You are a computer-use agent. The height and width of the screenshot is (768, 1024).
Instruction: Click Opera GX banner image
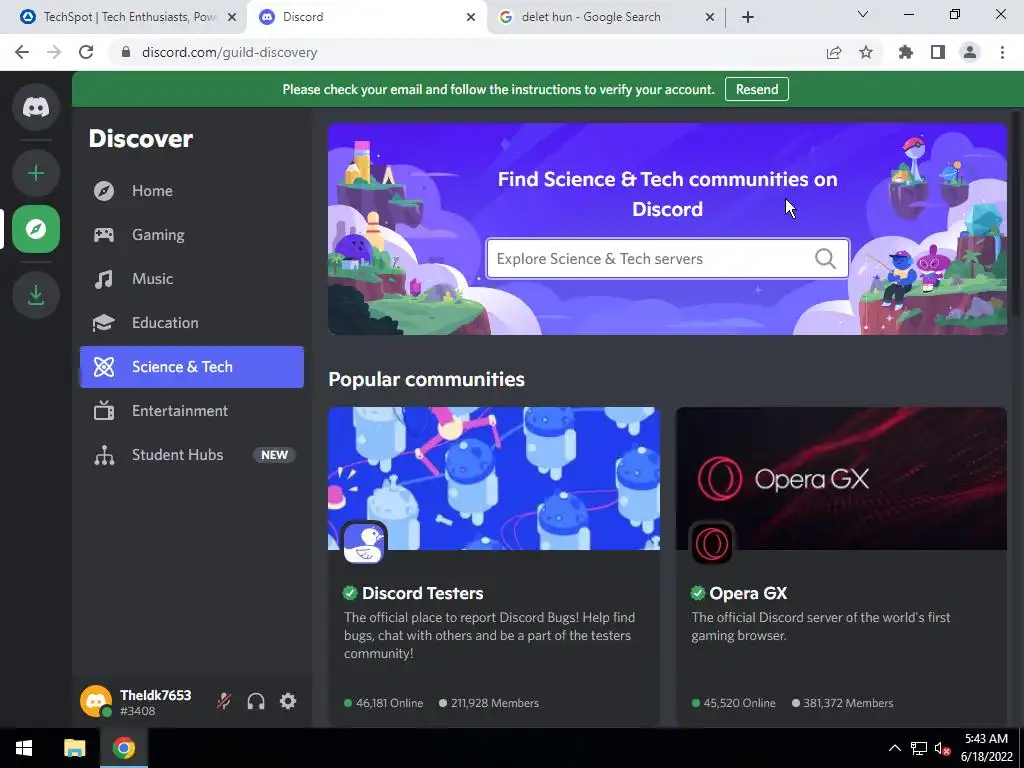(x=841, y=479)
